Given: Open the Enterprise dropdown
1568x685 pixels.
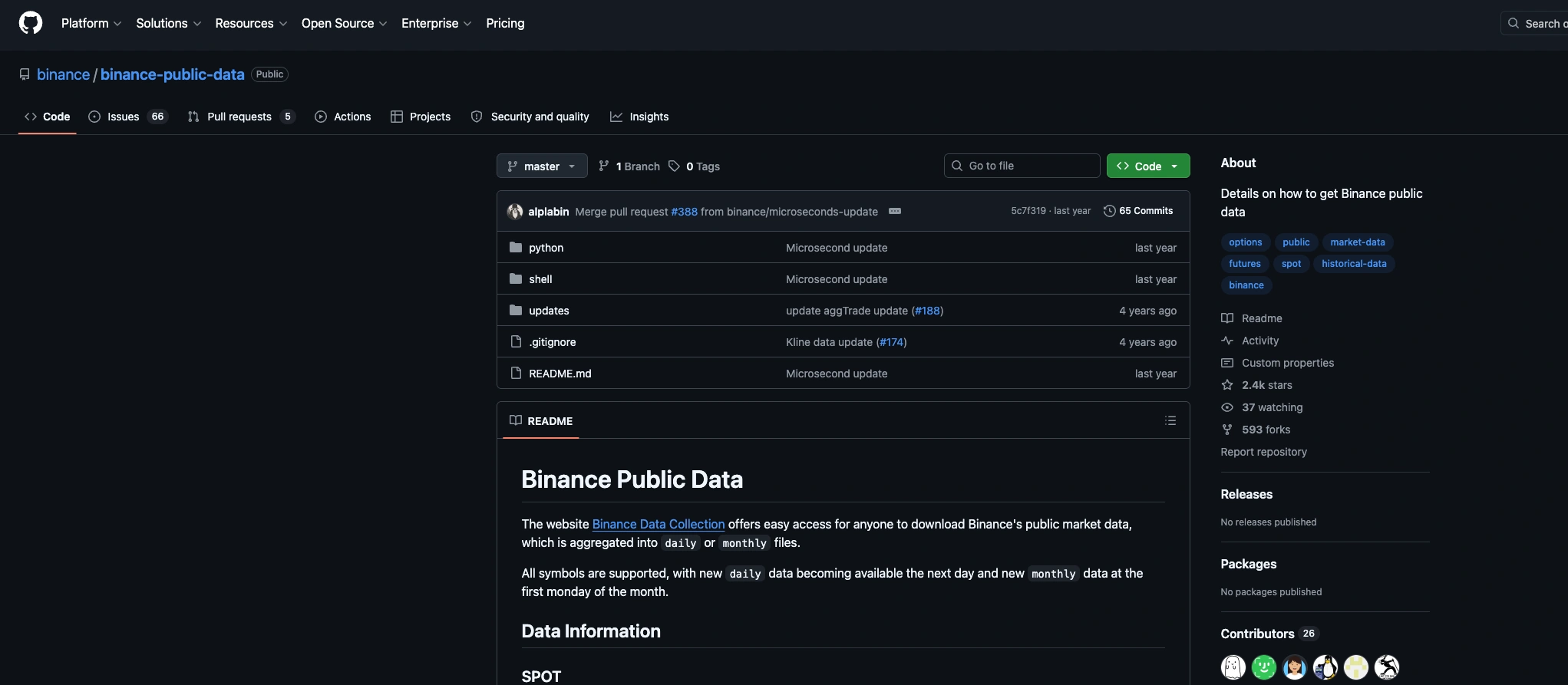Looking at the screenshot, I should point(436,23).
